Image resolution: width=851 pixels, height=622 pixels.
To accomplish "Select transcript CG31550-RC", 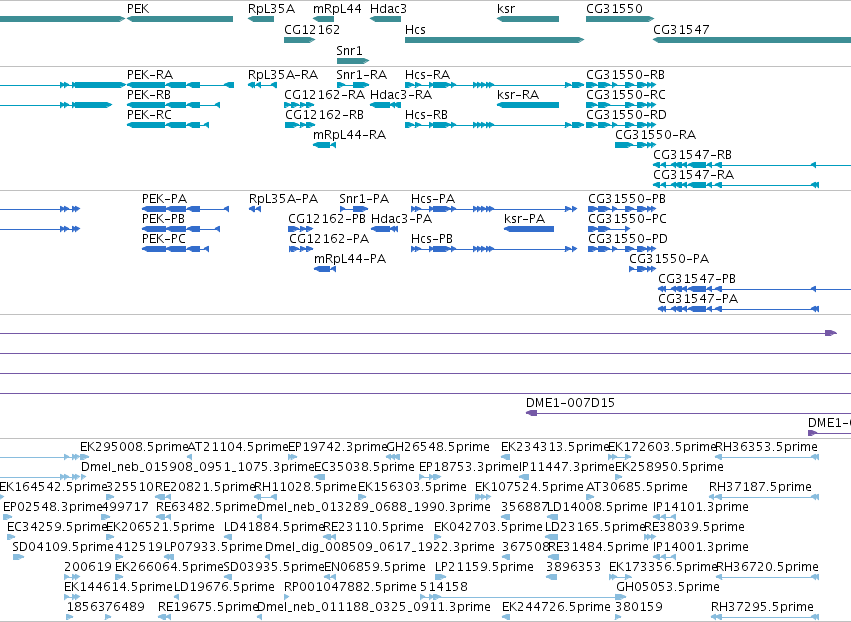I will (x=621, y=105).
